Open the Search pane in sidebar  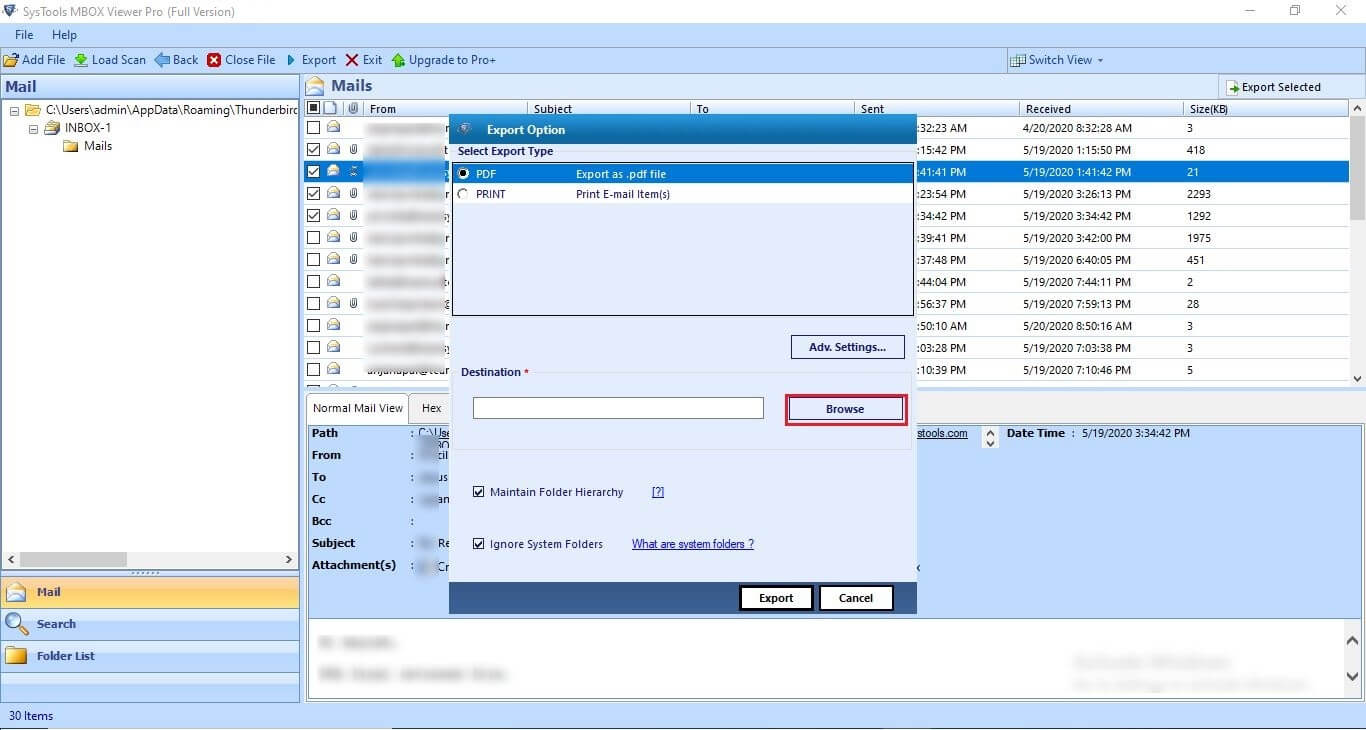tap(56, 624)
